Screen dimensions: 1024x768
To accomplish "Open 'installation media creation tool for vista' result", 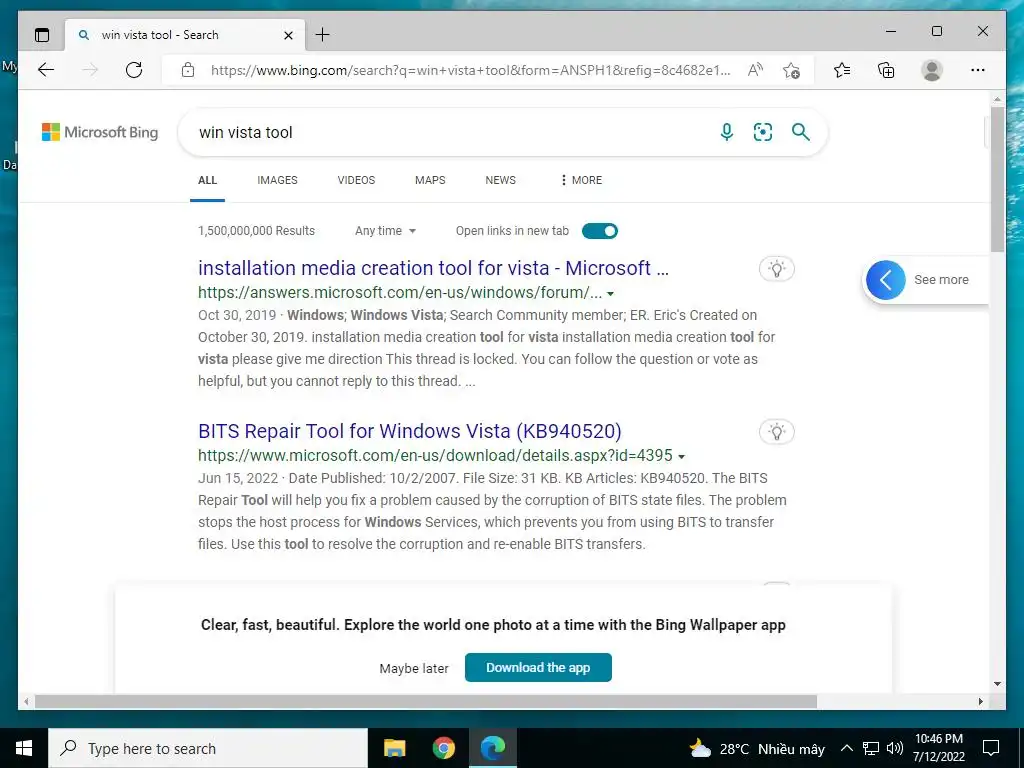I will click(433, 268).
